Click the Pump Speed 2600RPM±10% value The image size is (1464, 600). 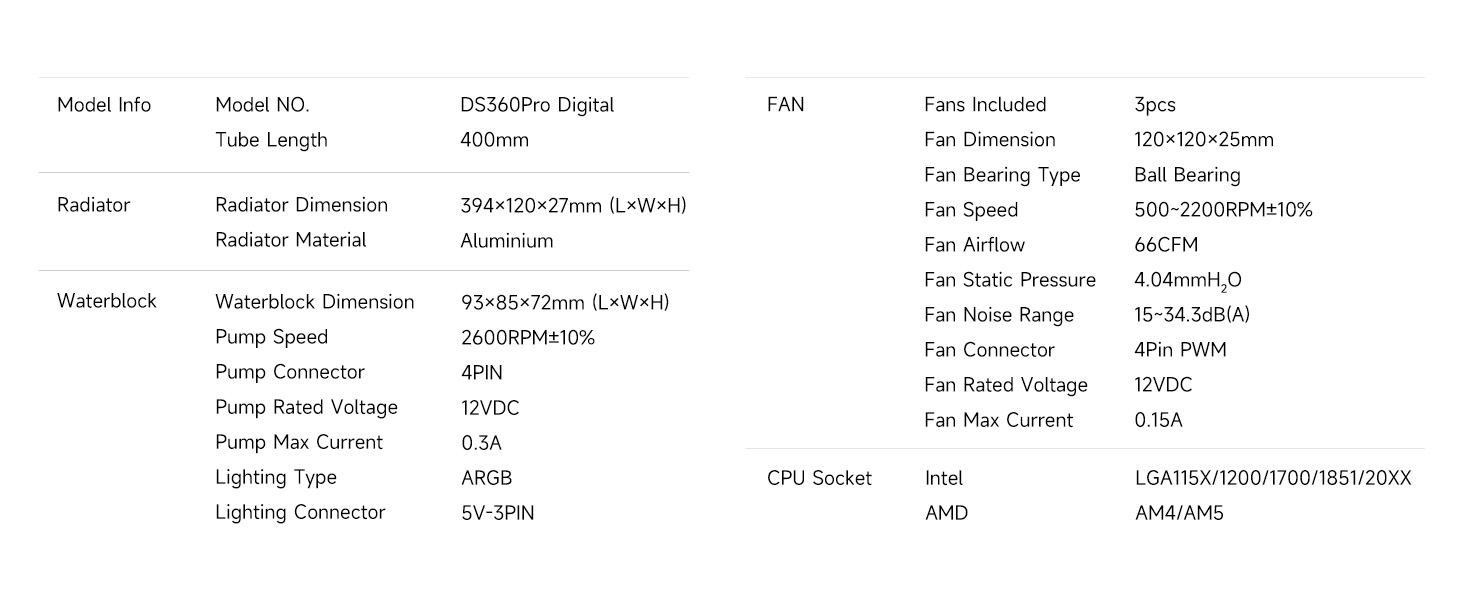[x=527, y=337]
